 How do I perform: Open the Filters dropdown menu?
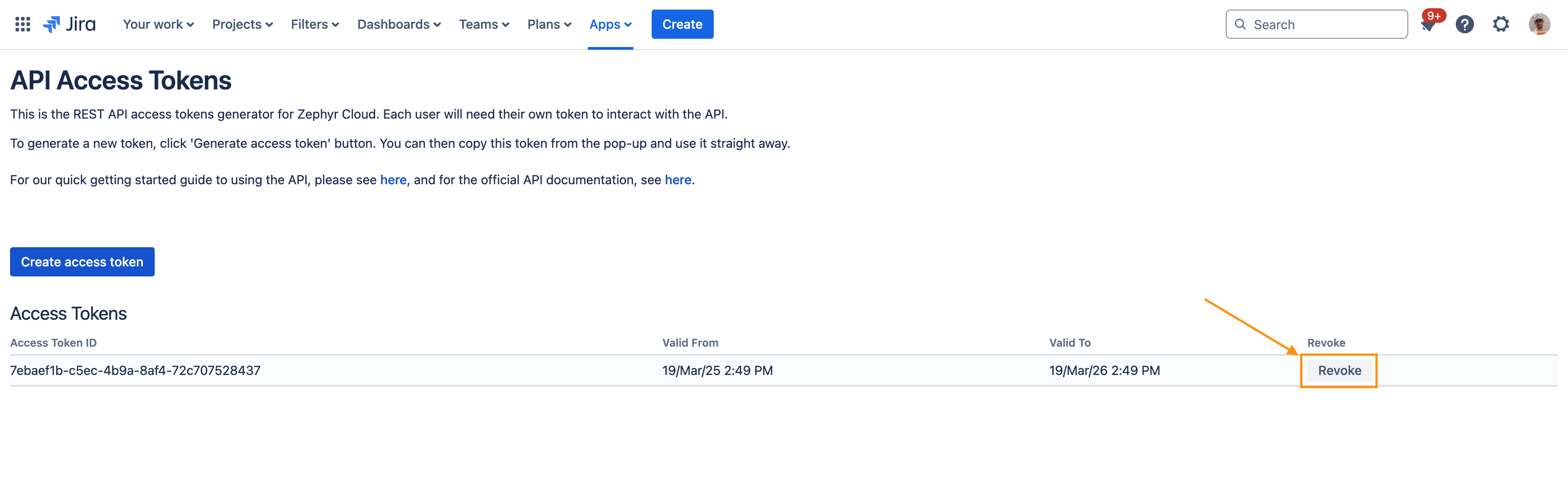pyautogui.click(x=315, y=24)
